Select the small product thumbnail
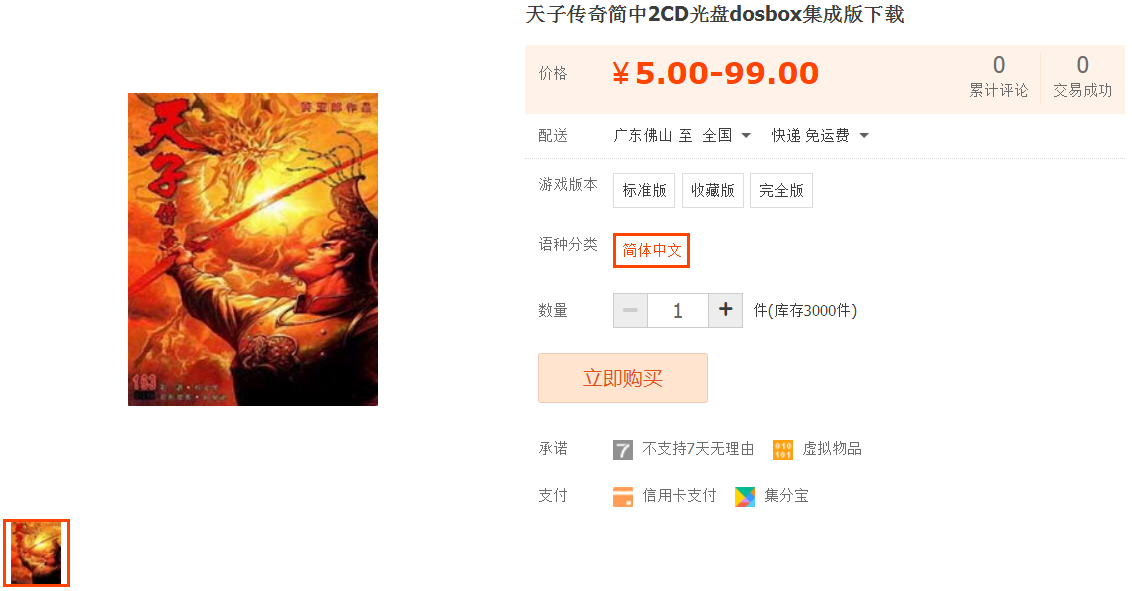Viewport: 1132px width, 591px height. click(x=36, y=553)
